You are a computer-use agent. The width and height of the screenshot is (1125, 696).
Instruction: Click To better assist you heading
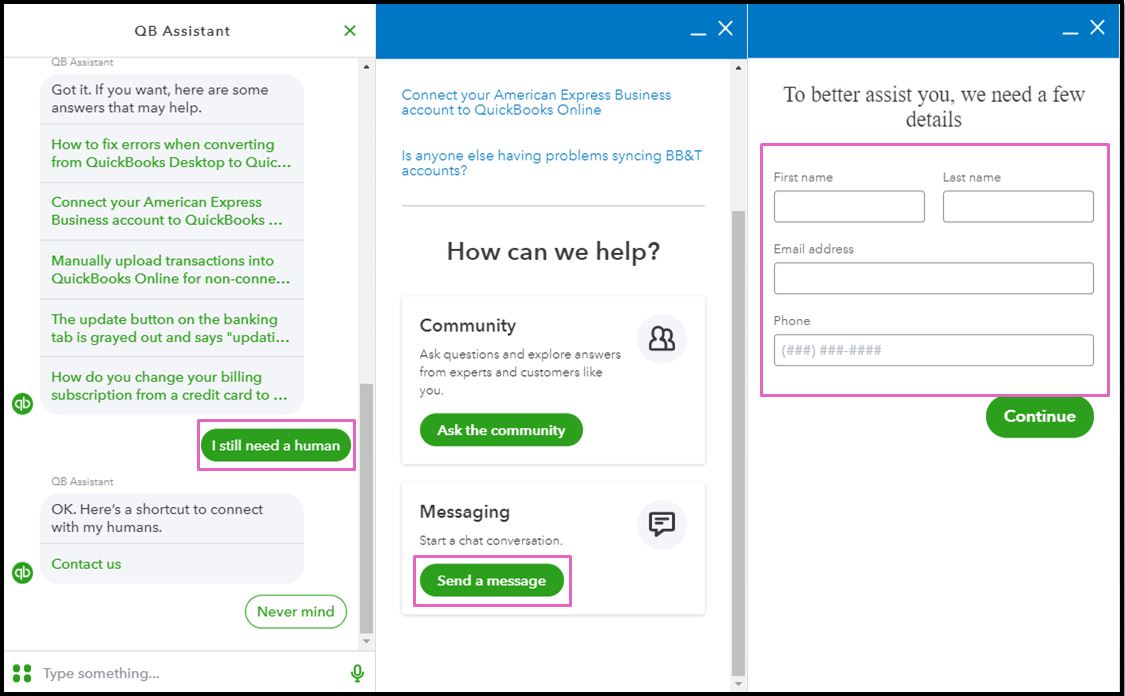coord(933,106)
